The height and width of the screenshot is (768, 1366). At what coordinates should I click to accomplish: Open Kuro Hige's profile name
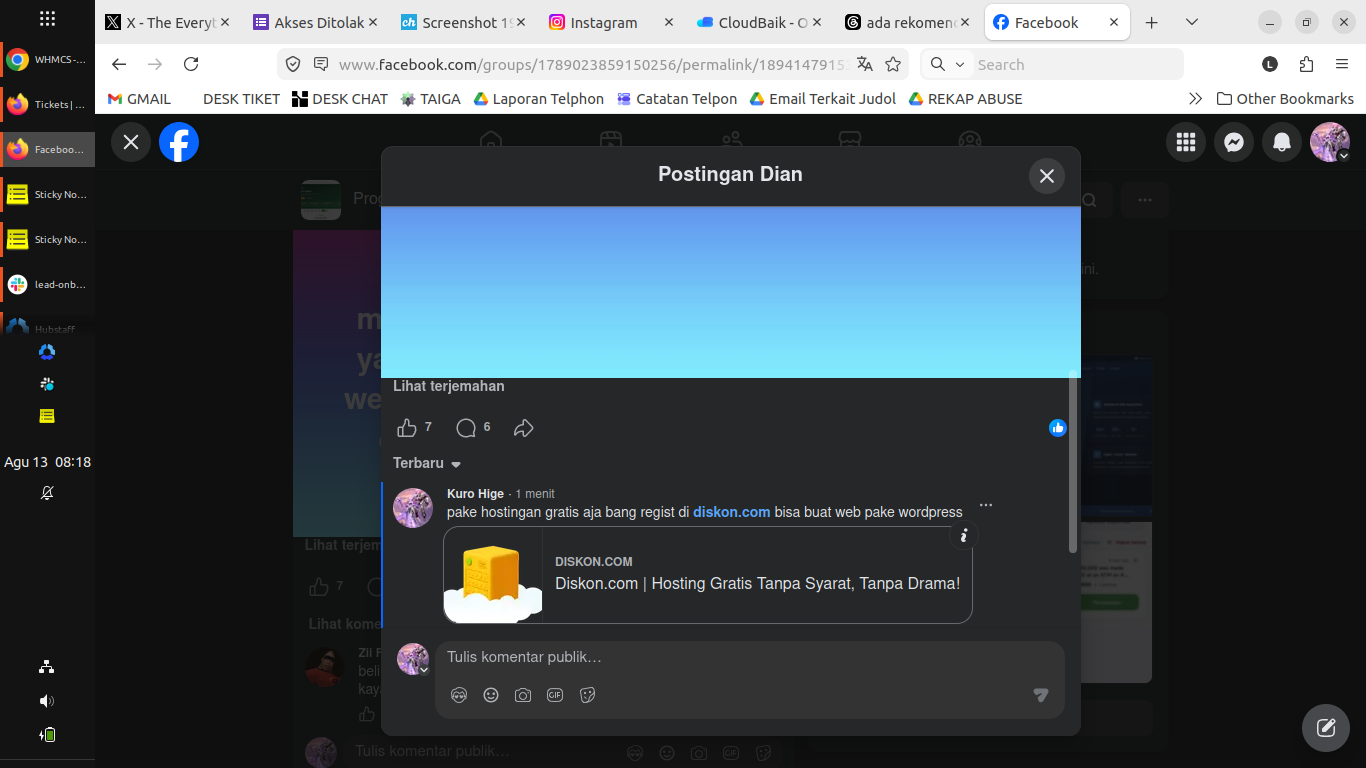475,494
